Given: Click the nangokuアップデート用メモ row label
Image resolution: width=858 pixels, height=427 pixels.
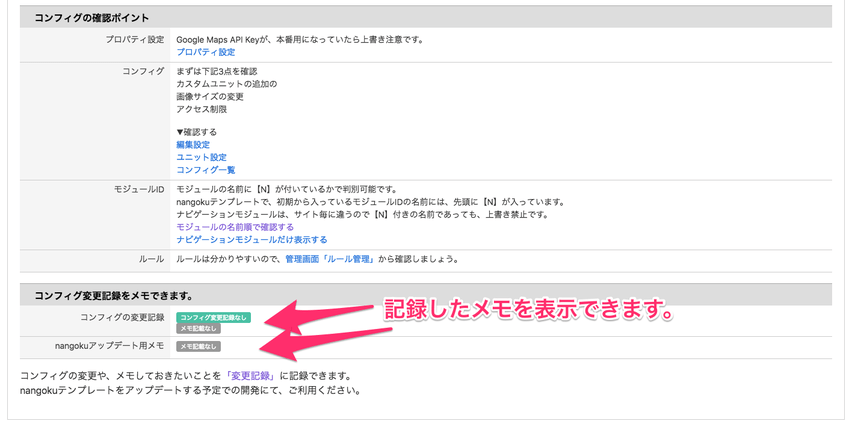Looking at the screenshot, I should click(111, 346).
